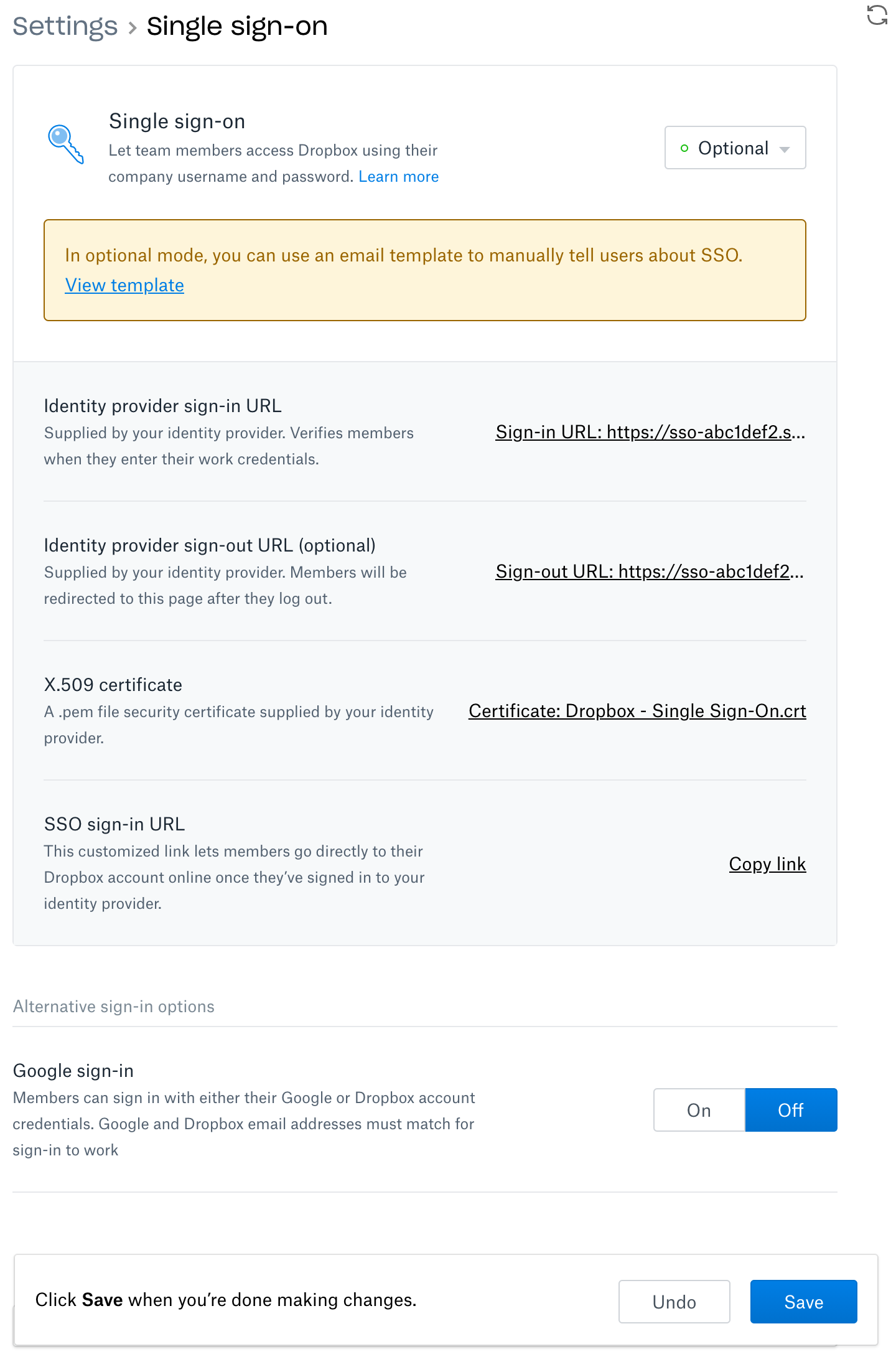Enable Google sign-in by selecting On
896x1372 pixels.
tap(699, 1110)
